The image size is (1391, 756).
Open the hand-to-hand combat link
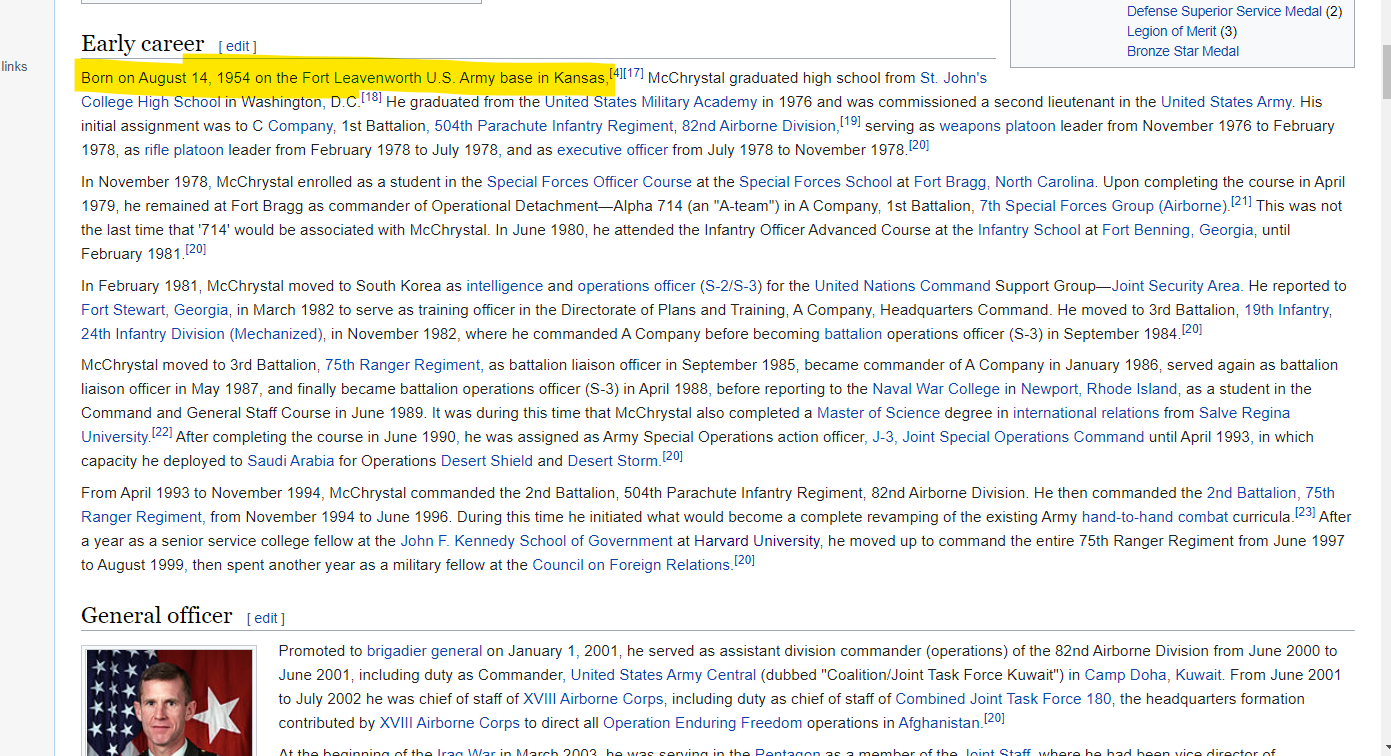[1155, 517]
